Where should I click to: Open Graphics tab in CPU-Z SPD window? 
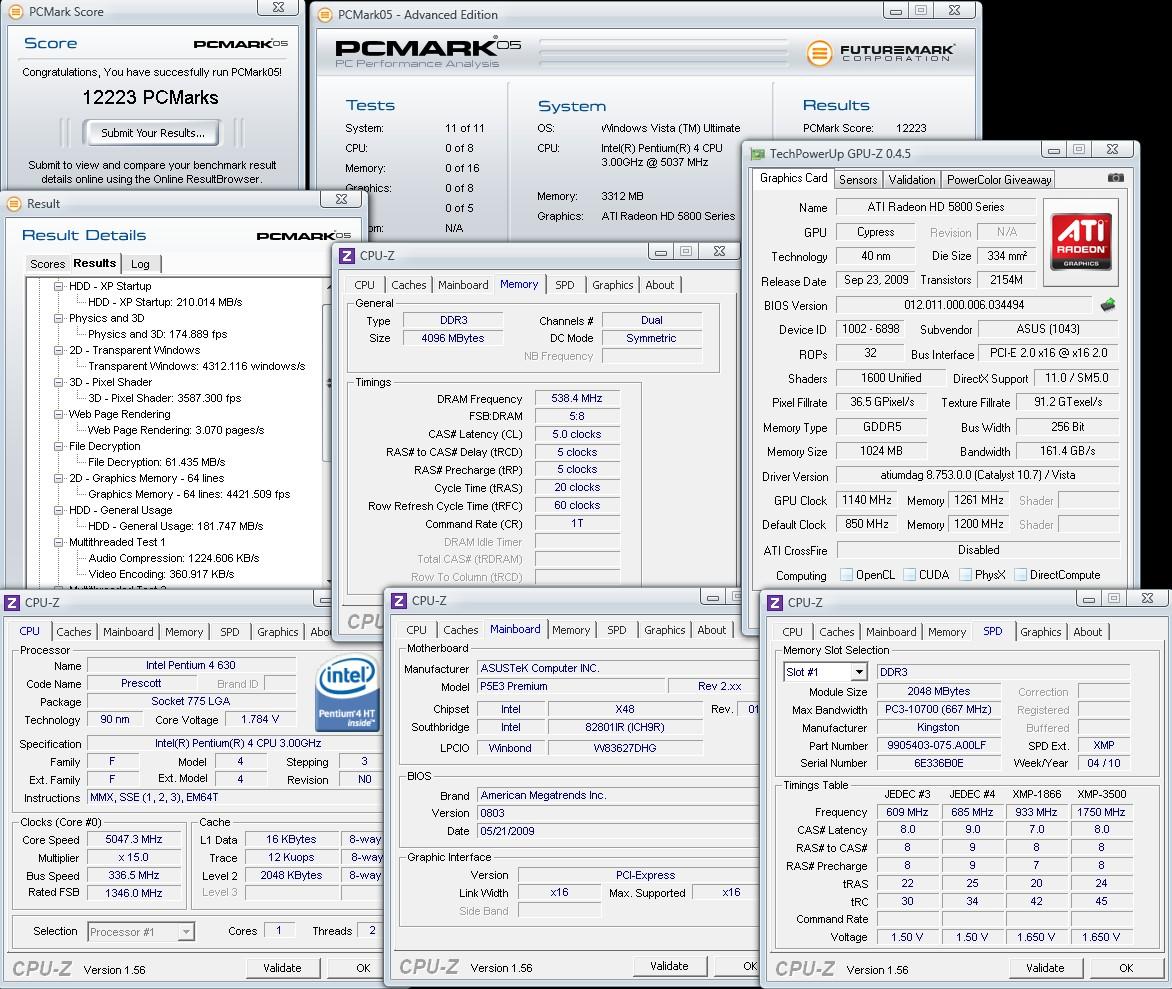(1040, 632)
